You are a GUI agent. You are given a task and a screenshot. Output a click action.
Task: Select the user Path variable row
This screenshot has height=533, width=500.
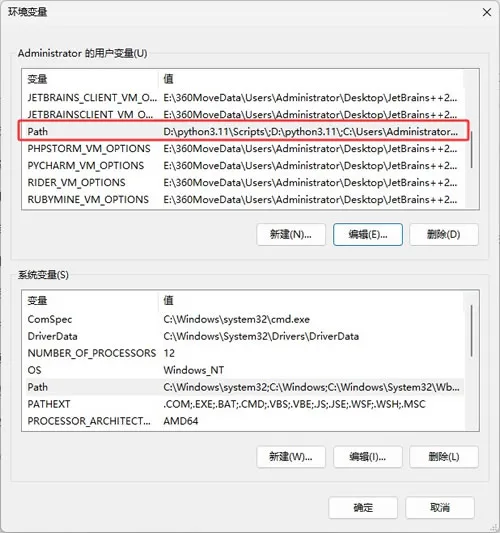pos(243,132)
